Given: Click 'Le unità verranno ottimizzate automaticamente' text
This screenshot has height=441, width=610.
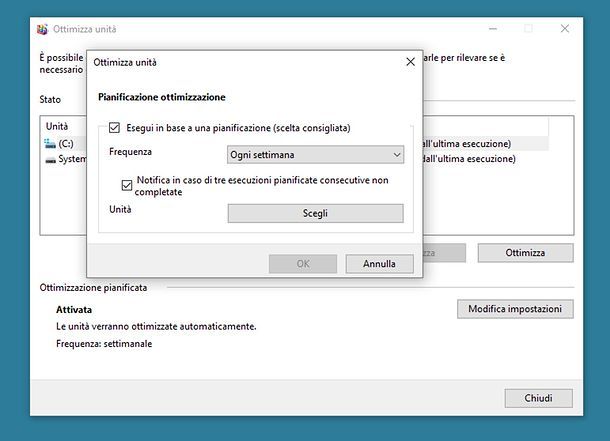Looking at the screenshot, I should (x=156, y=326).
